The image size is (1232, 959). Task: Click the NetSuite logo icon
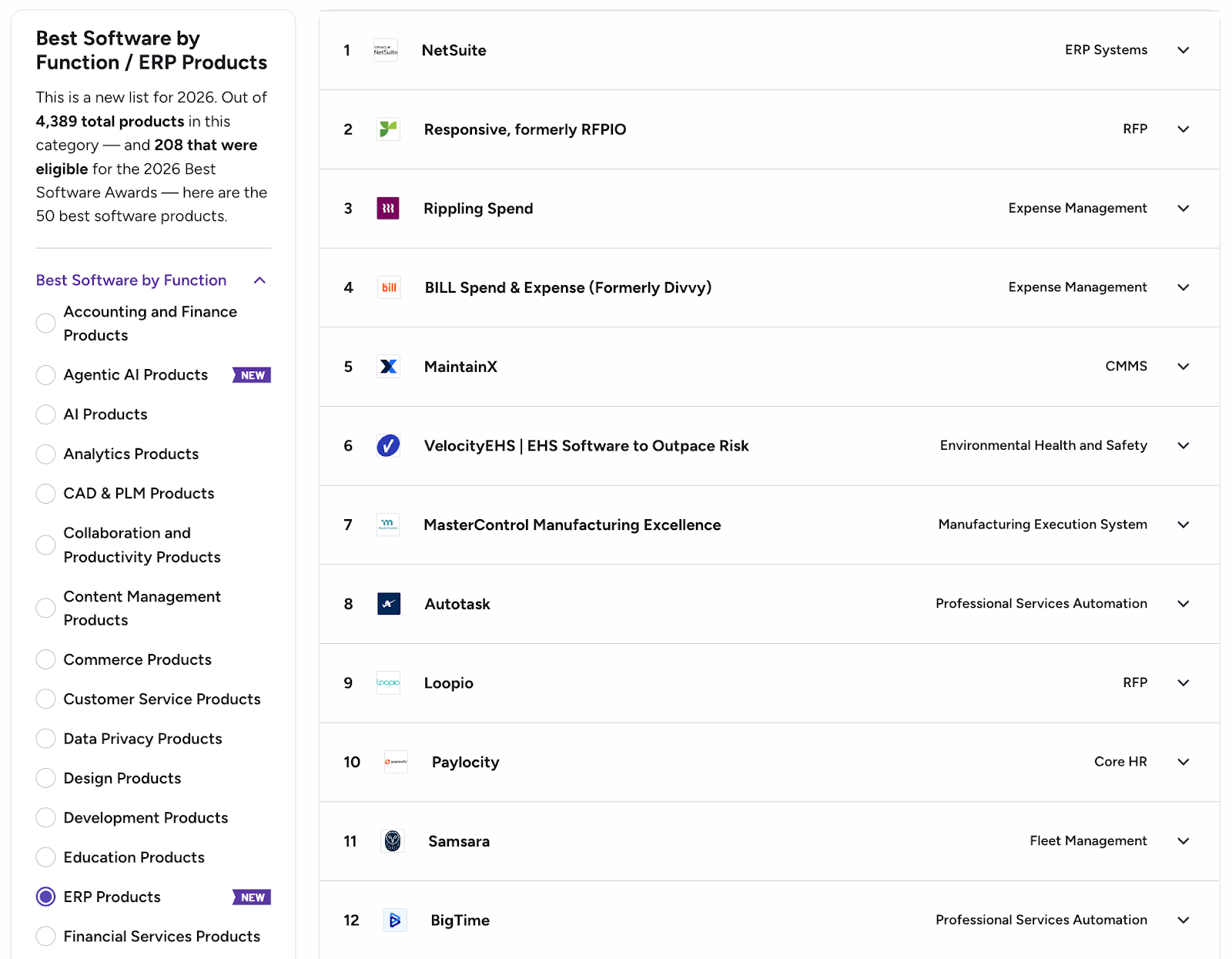pos(387,49)
